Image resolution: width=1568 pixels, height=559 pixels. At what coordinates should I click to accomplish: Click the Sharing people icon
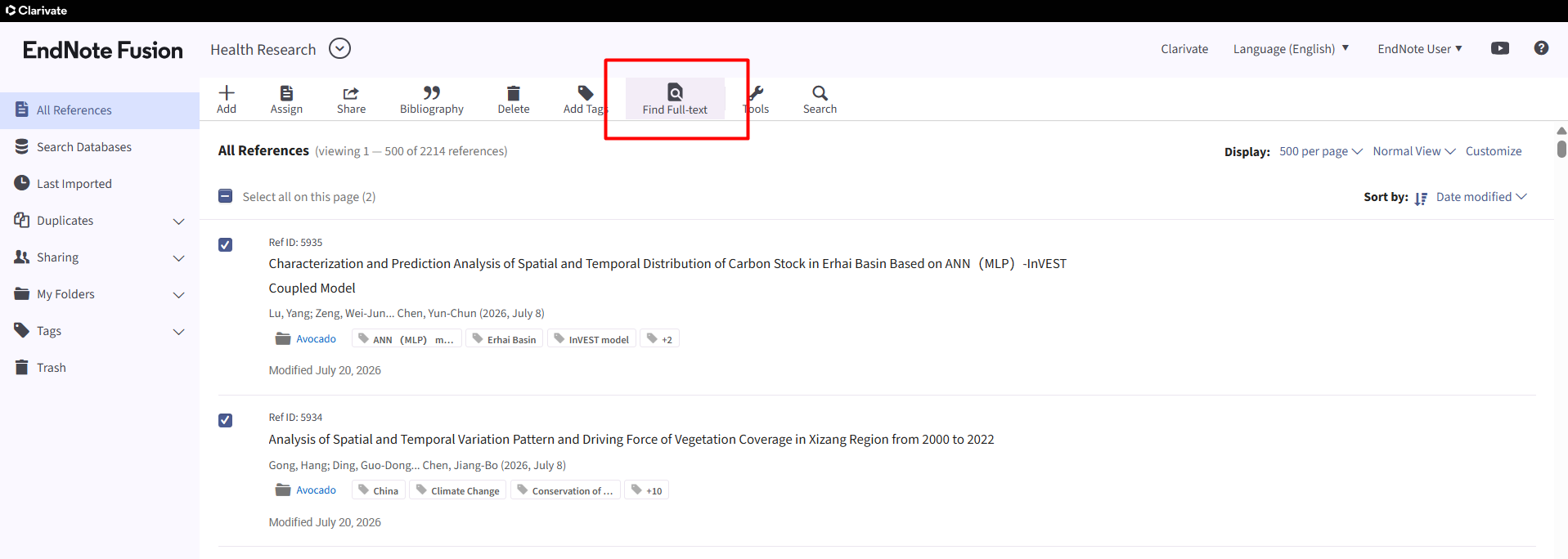tap(22, 257)
